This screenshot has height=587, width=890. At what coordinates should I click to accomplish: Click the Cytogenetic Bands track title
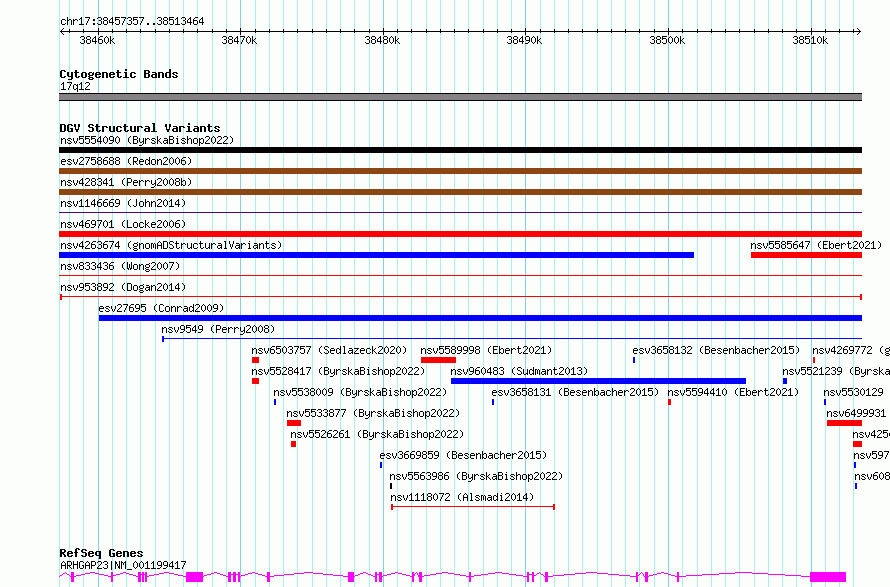[x=119, y=74]
